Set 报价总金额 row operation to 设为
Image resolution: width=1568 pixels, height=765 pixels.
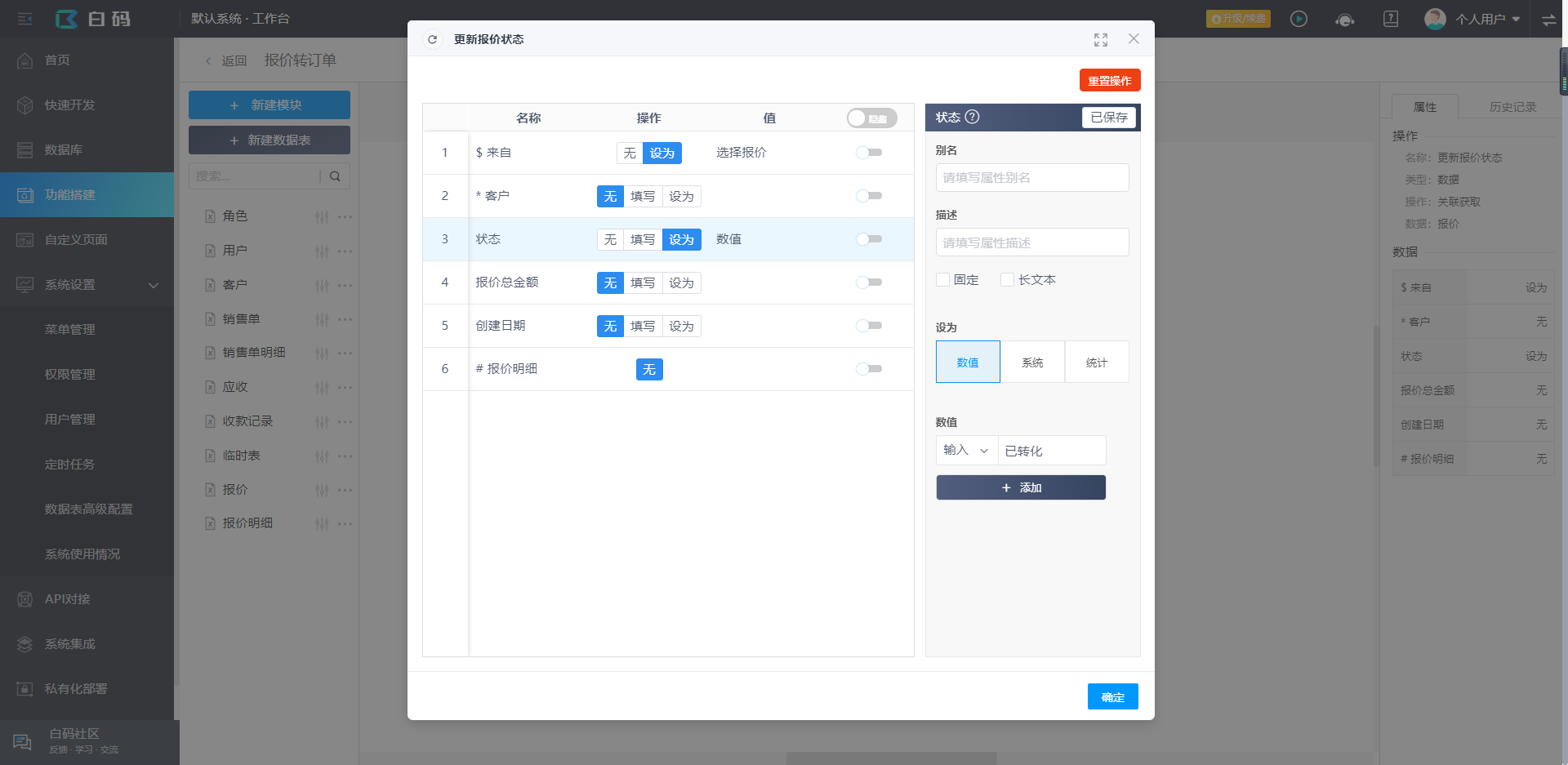tap(681, 282)
